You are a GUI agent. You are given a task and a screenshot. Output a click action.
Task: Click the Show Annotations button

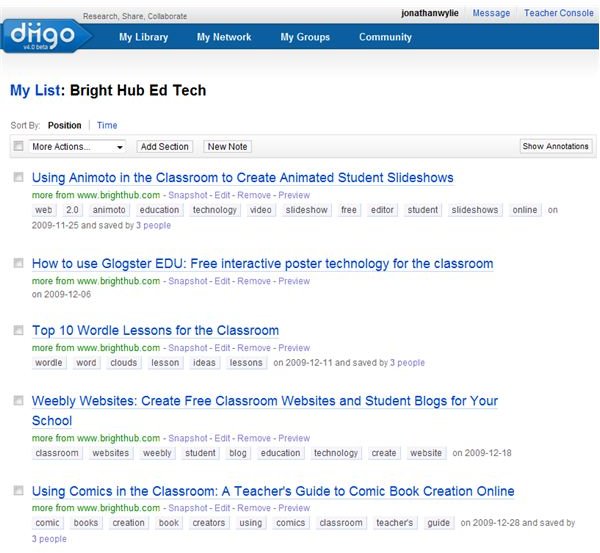click(x=556, y=146)
